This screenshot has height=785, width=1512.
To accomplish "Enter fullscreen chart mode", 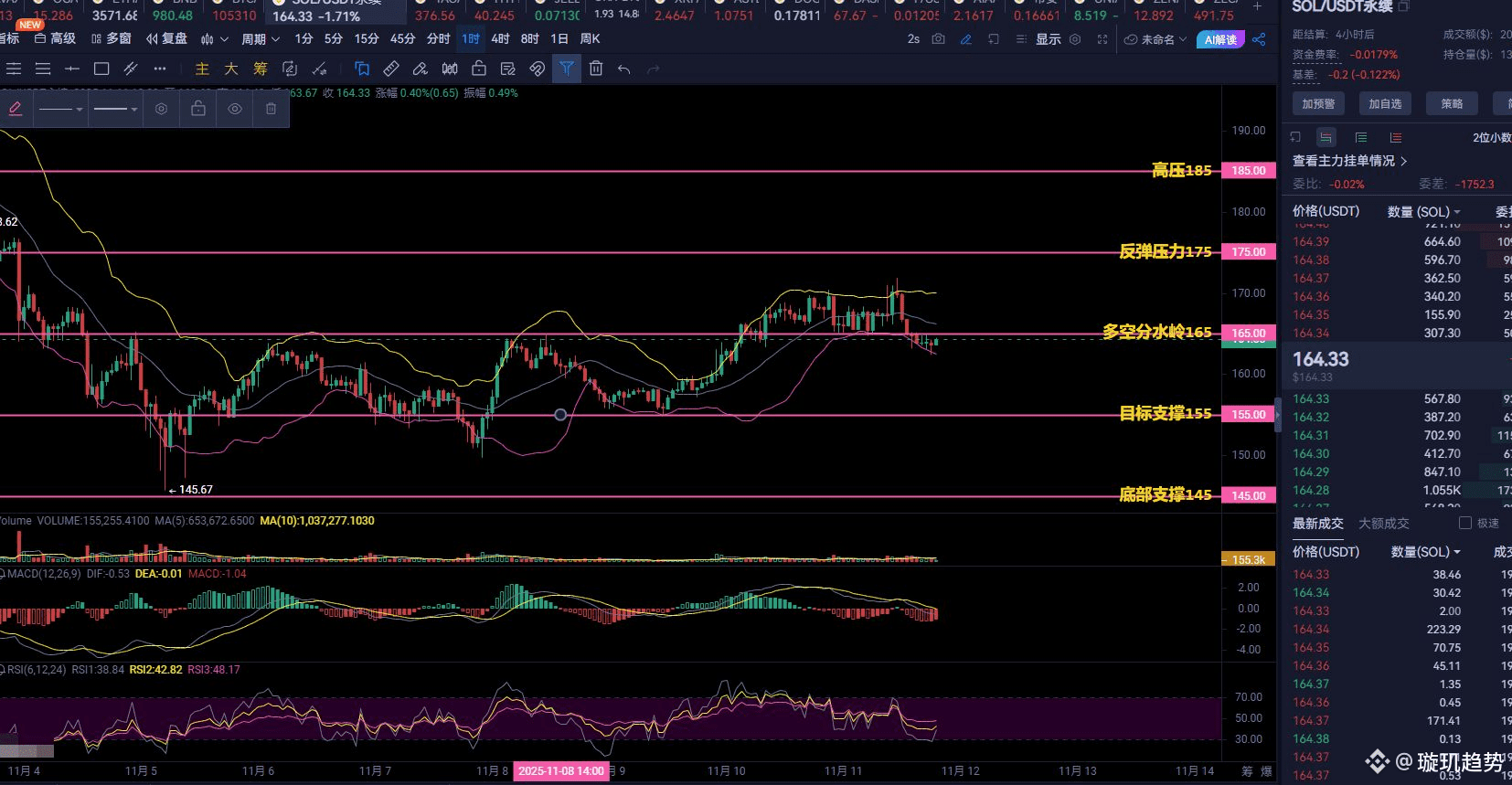I will [1102, 39].
